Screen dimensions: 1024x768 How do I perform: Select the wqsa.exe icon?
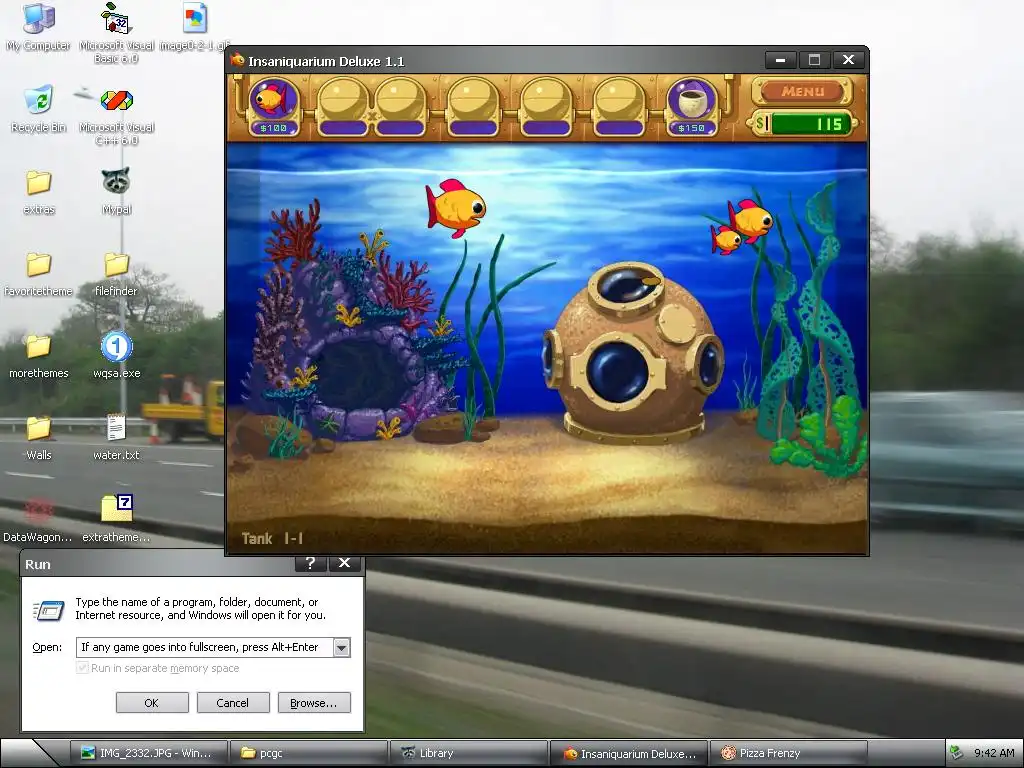click(x=116, y=357)
